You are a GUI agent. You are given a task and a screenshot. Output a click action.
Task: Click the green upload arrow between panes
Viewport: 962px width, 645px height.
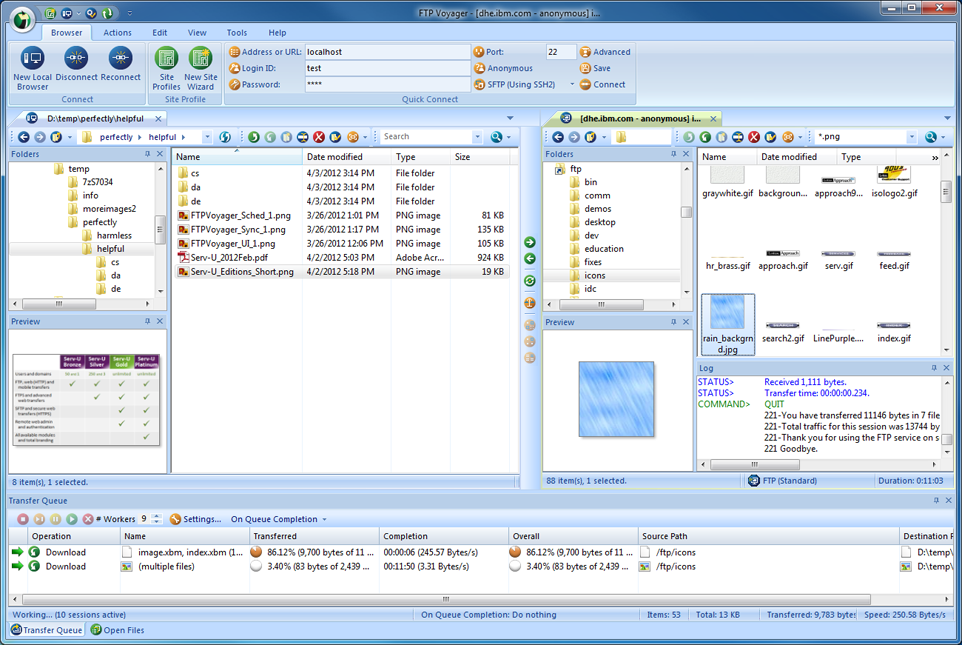530,242
